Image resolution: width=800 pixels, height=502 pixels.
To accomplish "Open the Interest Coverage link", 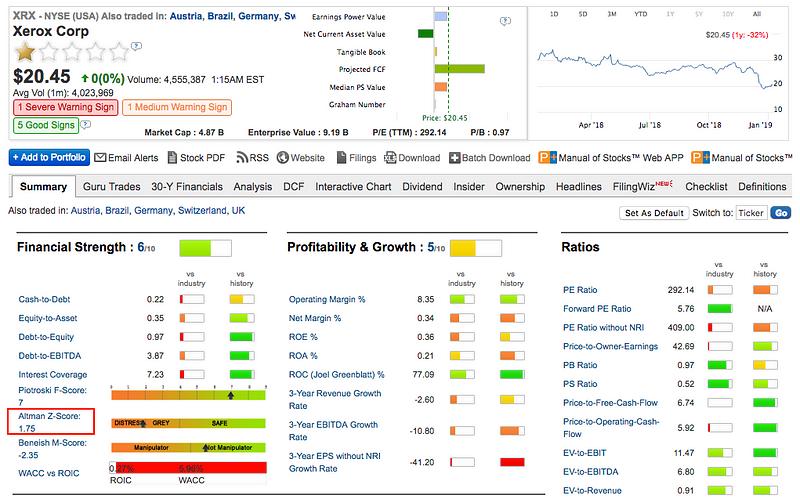I will pyautogui.click(x=53, y=374).
